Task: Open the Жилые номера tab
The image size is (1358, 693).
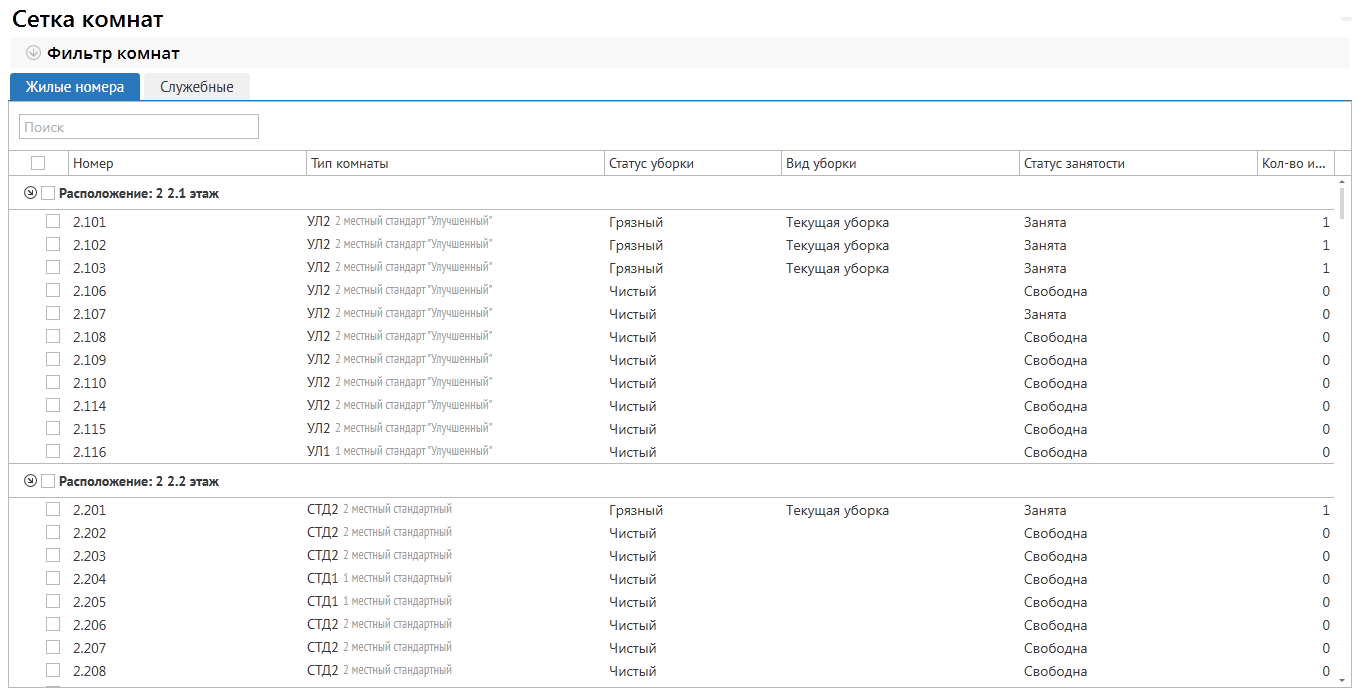Action: 75,87
